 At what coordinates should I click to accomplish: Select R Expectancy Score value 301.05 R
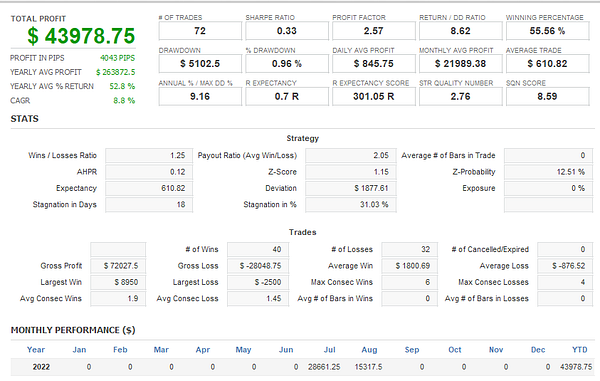(x=374, y=96)
